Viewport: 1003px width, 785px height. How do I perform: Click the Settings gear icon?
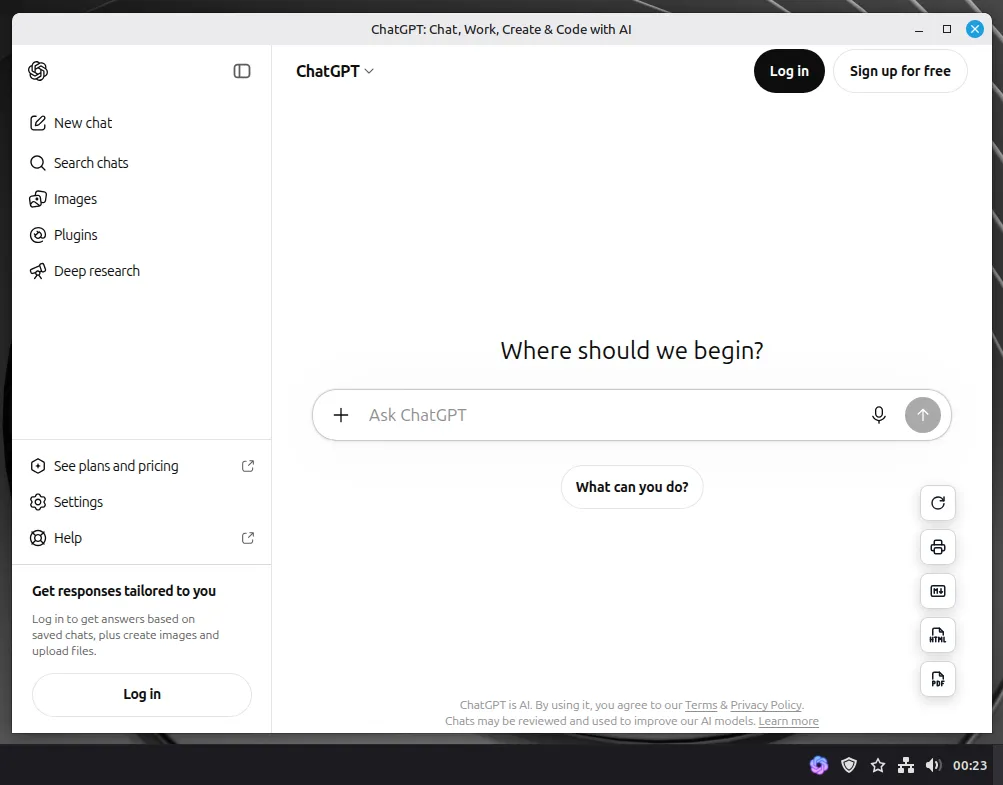(38, 502)
